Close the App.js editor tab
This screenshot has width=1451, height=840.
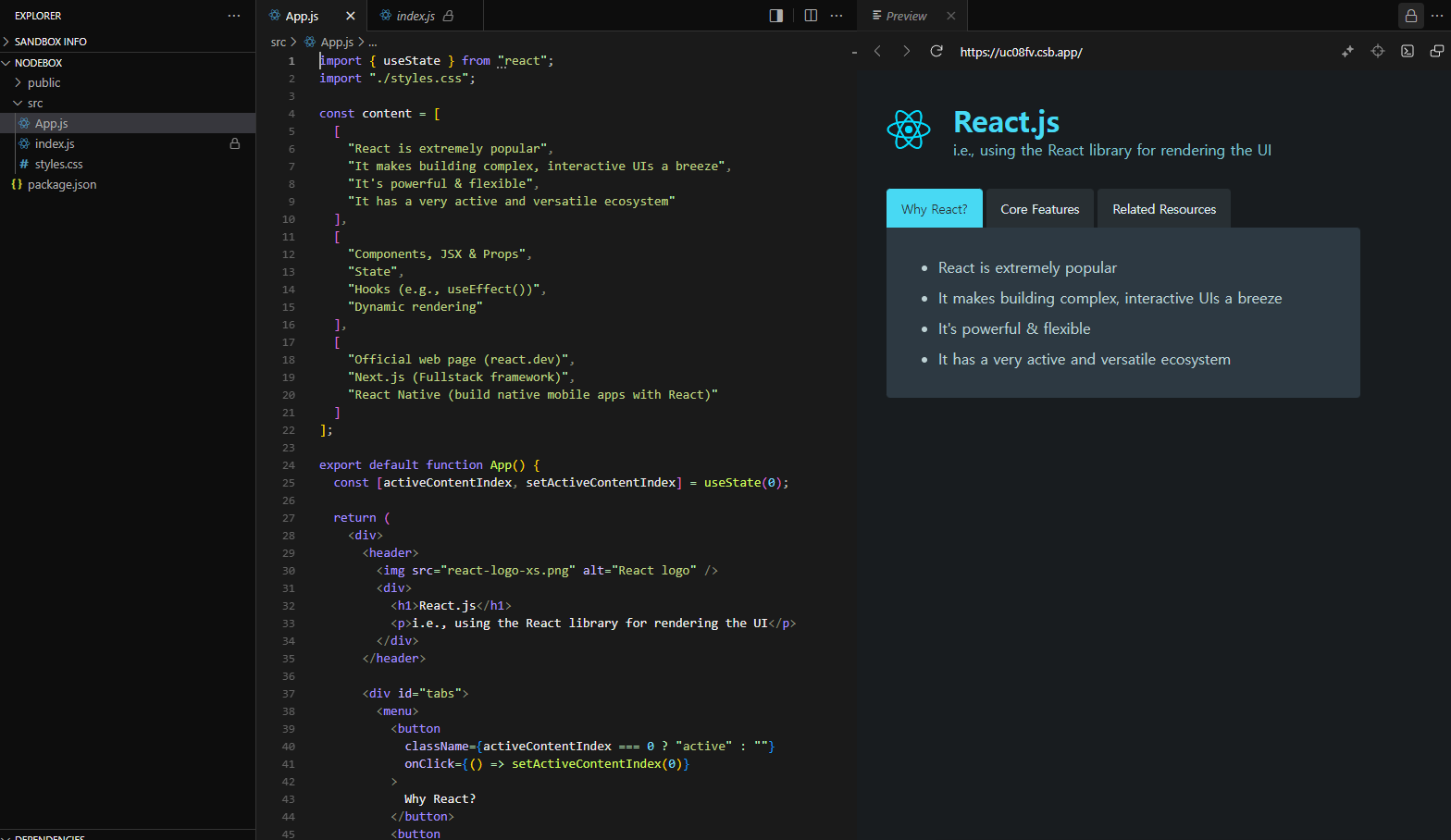pos(350,16)
